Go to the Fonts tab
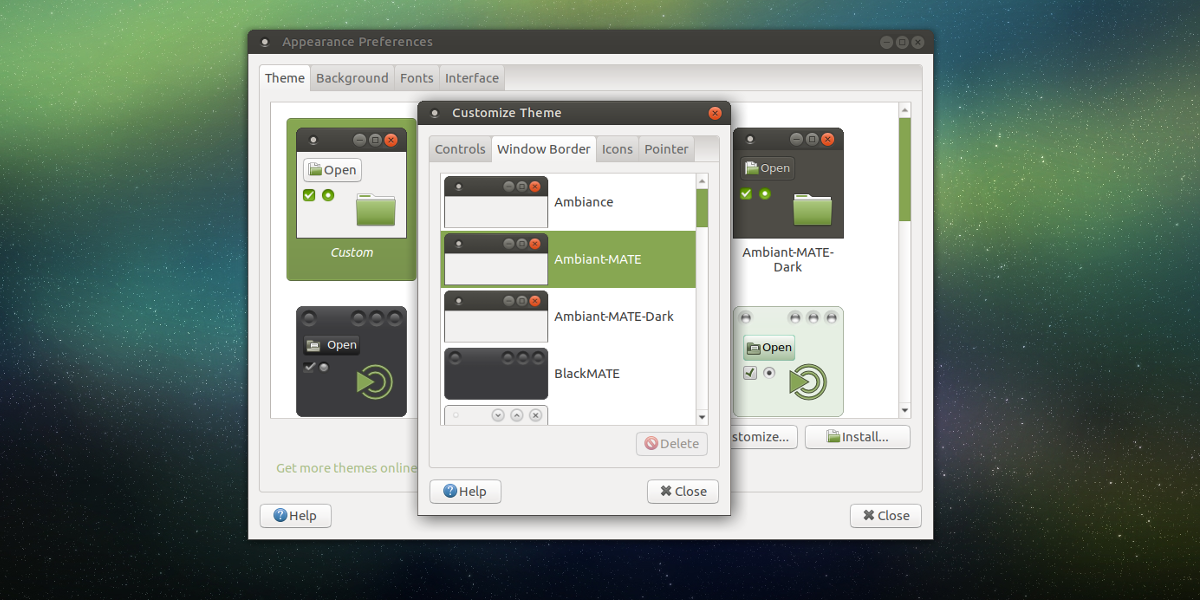The height and width of the screenshot is (600, 1200). point(417,78)
